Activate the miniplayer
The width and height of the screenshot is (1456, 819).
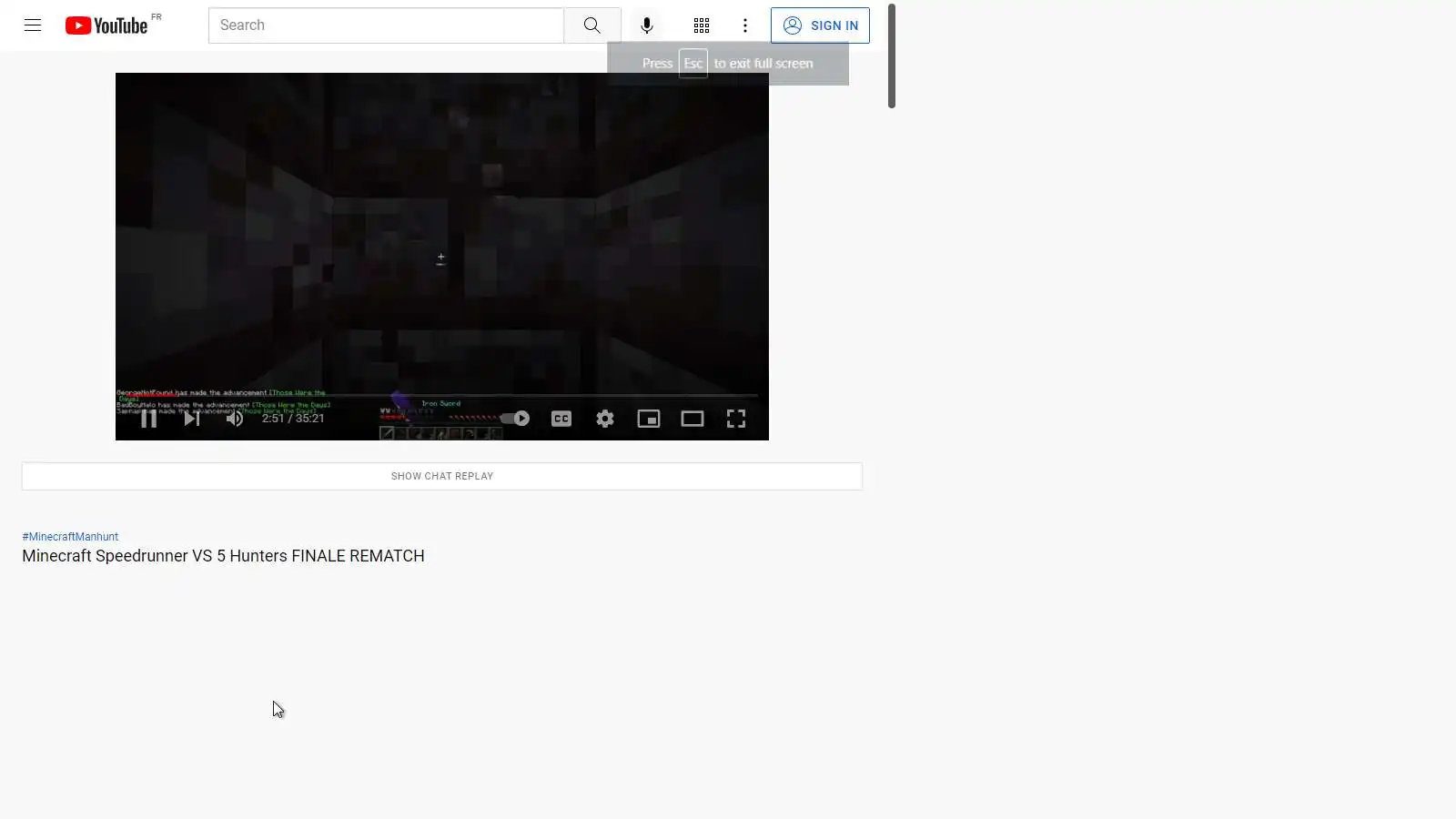649,419
